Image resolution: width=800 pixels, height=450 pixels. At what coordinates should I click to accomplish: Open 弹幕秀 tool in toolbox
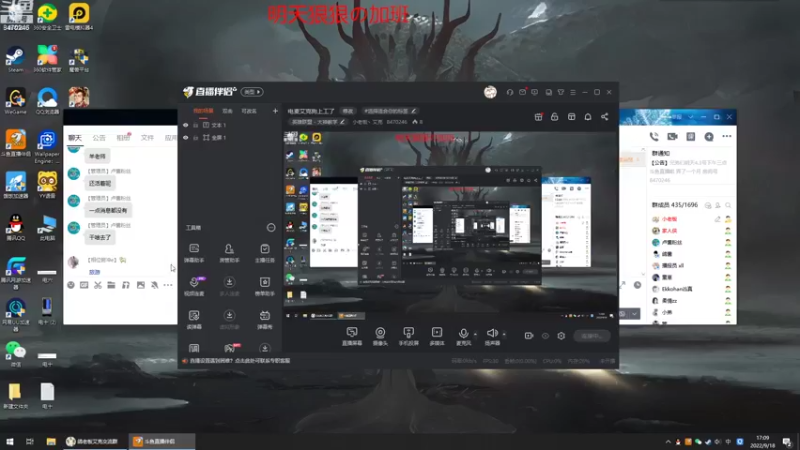pos(264,319)
